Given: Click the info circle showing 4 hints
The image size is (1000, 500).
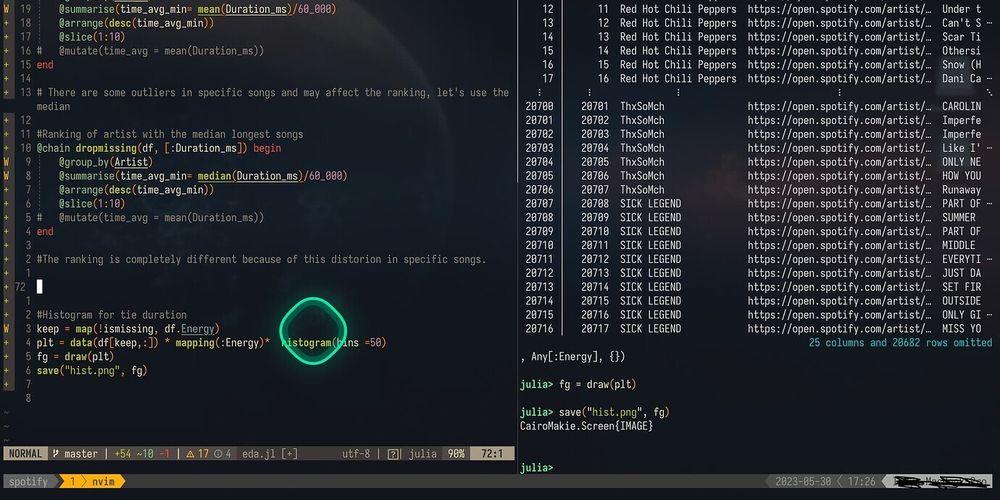Looking at the screenshot, I should coord(217,453).
